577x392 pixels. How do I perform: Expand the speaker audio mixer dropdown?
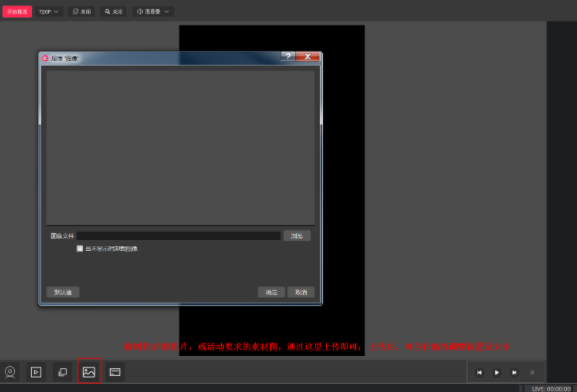[153, 12]
